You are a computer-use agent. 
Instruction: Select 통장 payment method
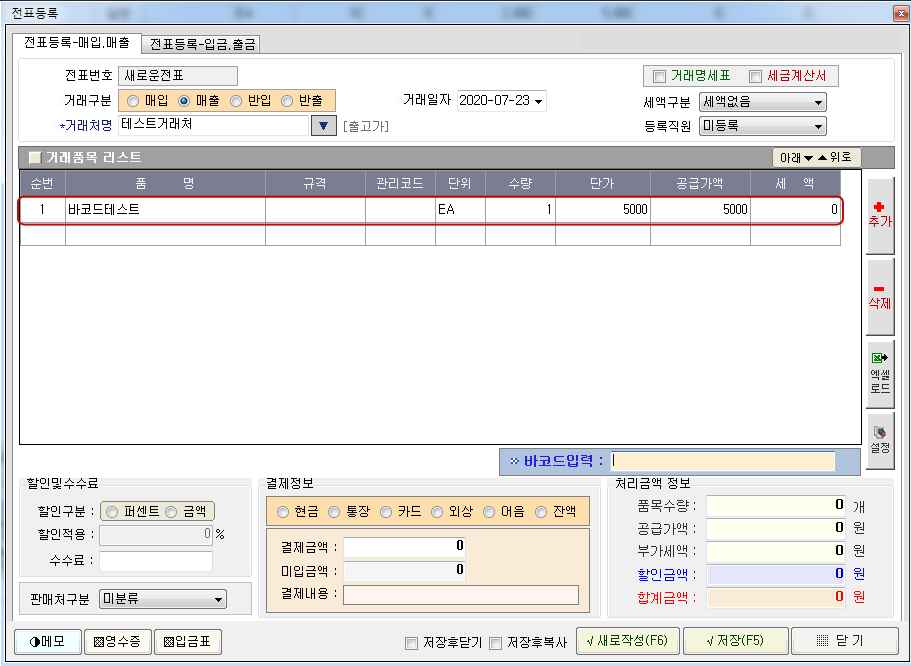(x=334, y=512)
